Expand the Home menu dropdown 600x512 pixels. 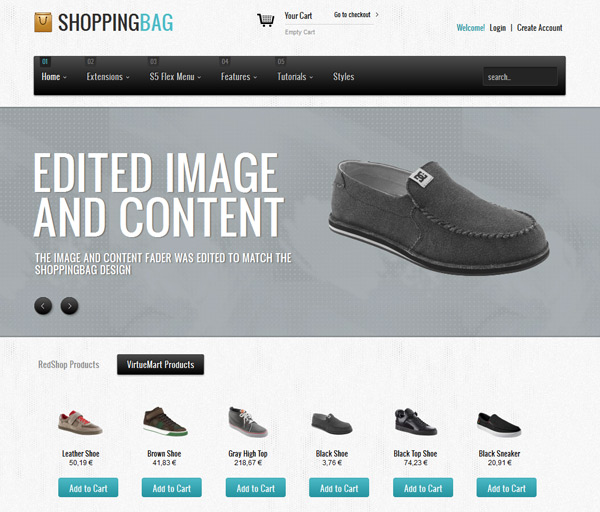click(54, 77)
